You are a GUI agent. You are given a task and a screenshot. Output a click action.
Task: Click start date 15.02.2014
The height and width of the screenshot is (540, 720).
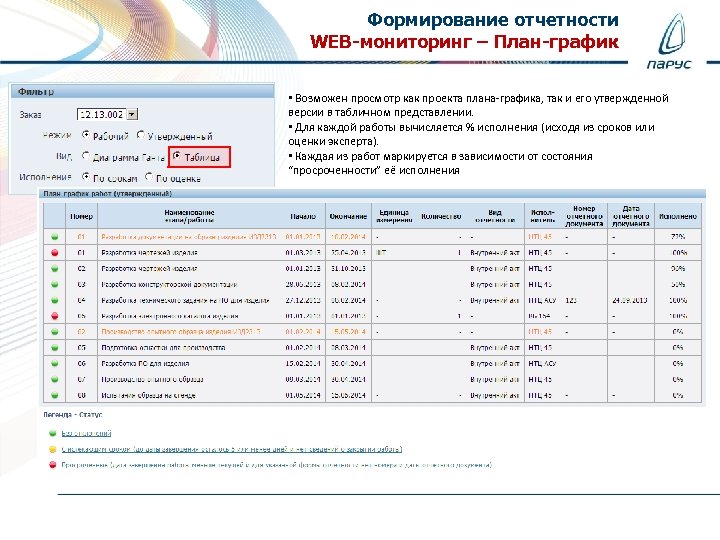tap(303, 364)
